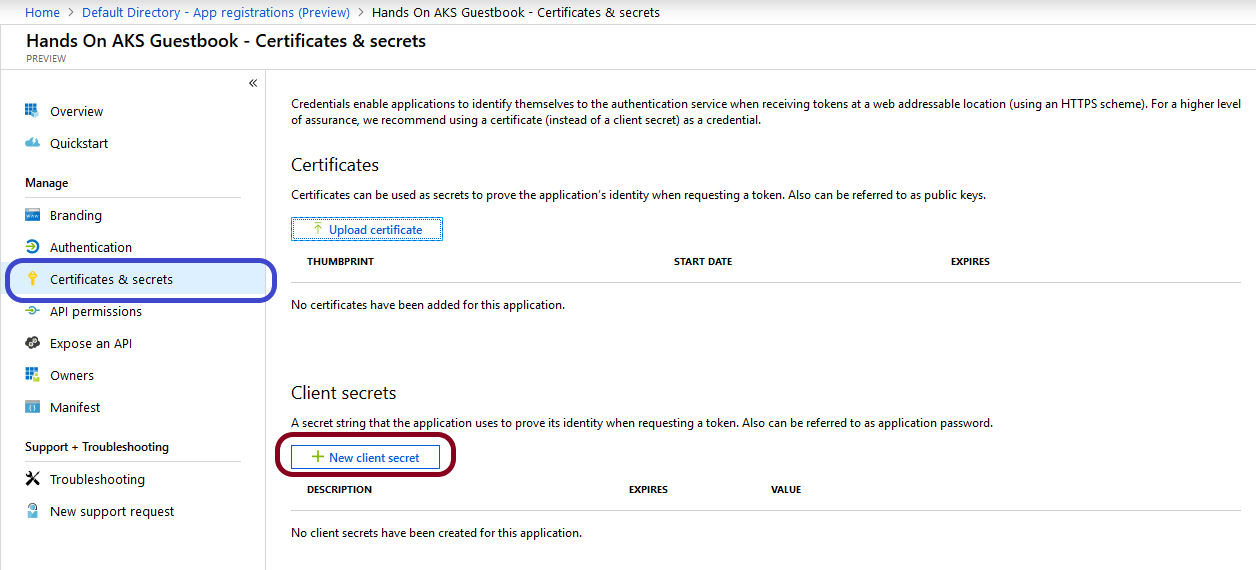The height and width of the screenshot is (570, 1256).
Task: Click the Certificates section heading
Action: 335,165
